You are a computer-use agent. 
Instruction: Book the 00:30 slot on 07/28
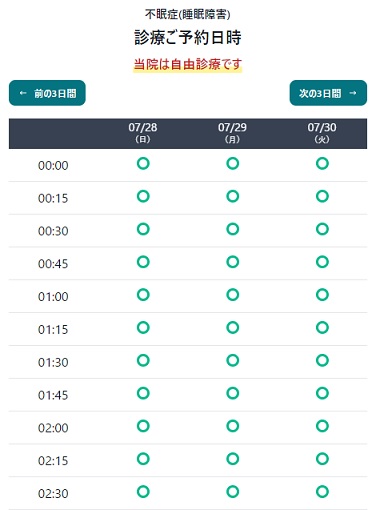[143, 229]
